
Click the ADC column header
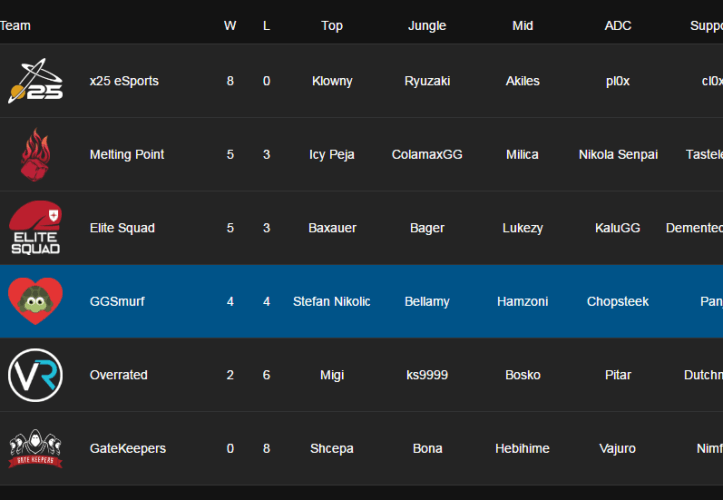click(618, 26)
